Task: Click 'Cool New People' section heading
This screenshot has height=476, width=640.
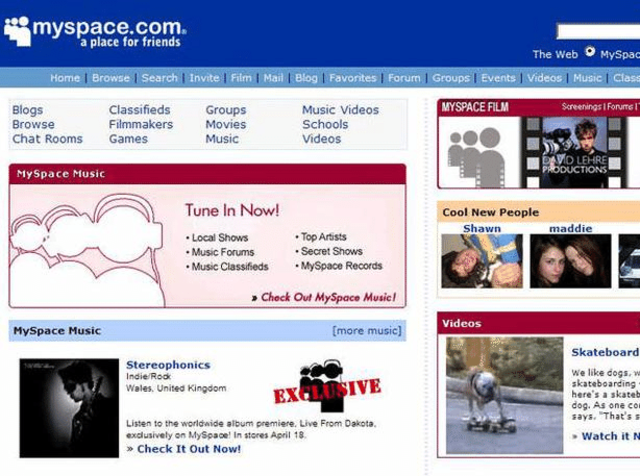Action: [491, 212]
